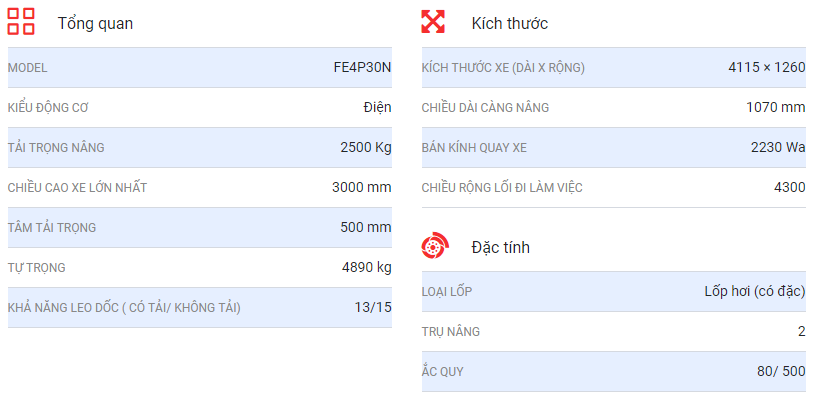Click the 2230 Wa turning radius value
Viewport: 813px width, 399px height.
point(778,148)
